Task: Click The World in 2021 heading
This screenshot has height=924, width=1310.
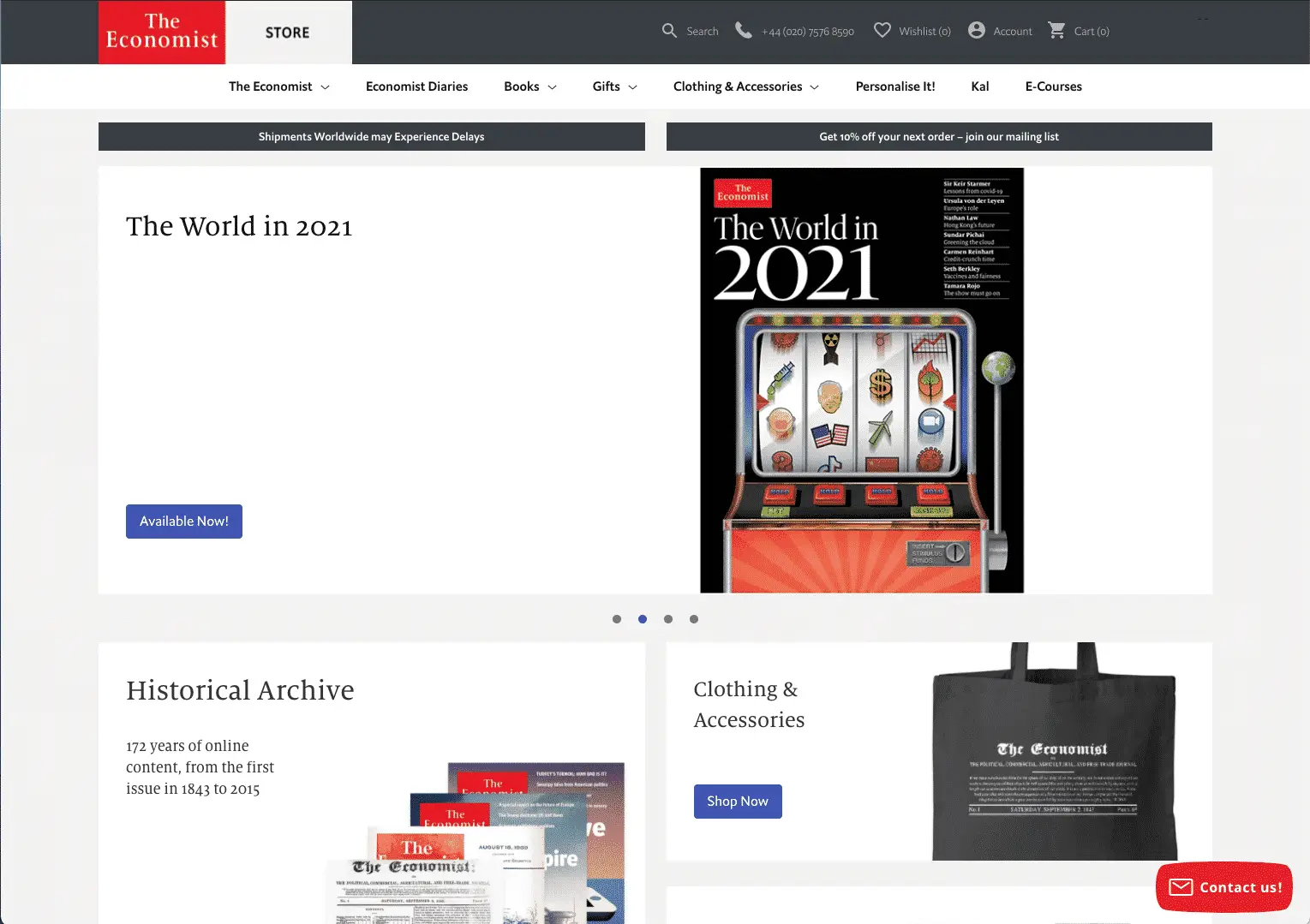Action: pyautogui.click(x=239, y=226)
